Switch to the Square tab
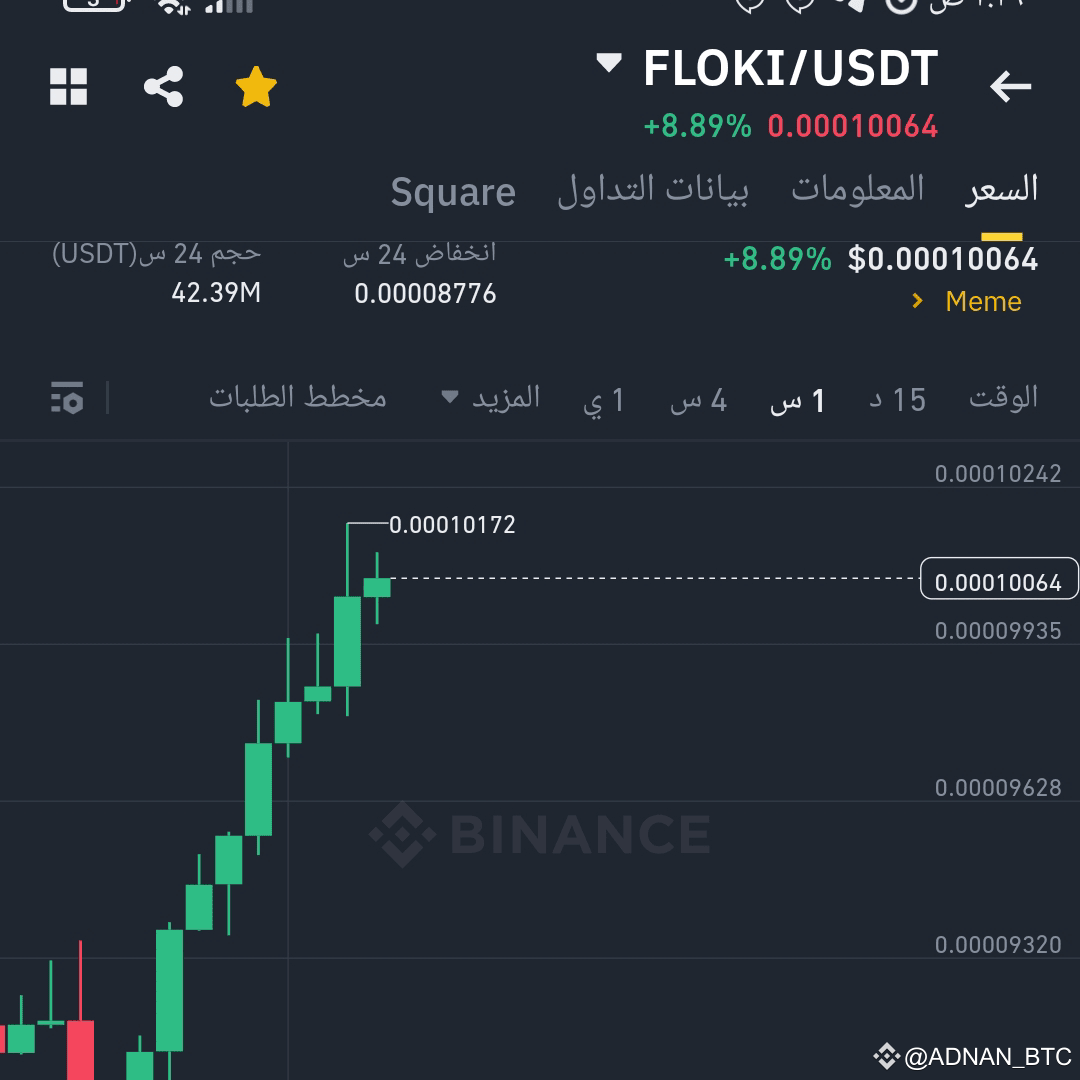 (453, 192)
